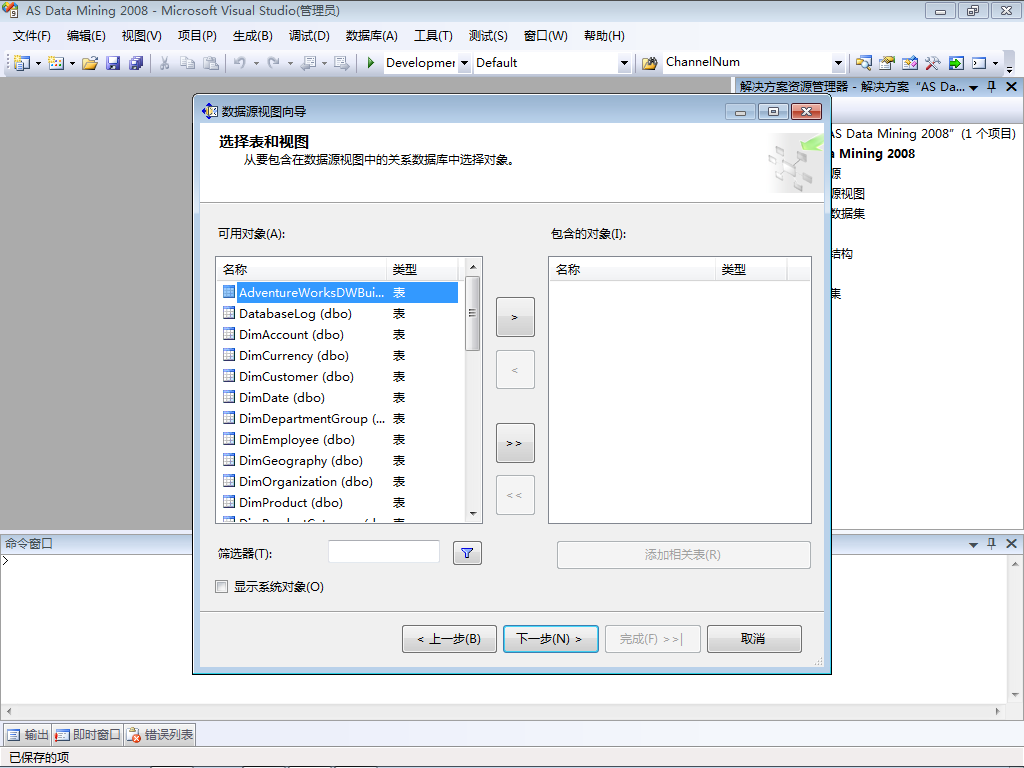1024x768 pixels.
Task: Pin the Solution Explorer panel
Action: [x=991, y=86]
